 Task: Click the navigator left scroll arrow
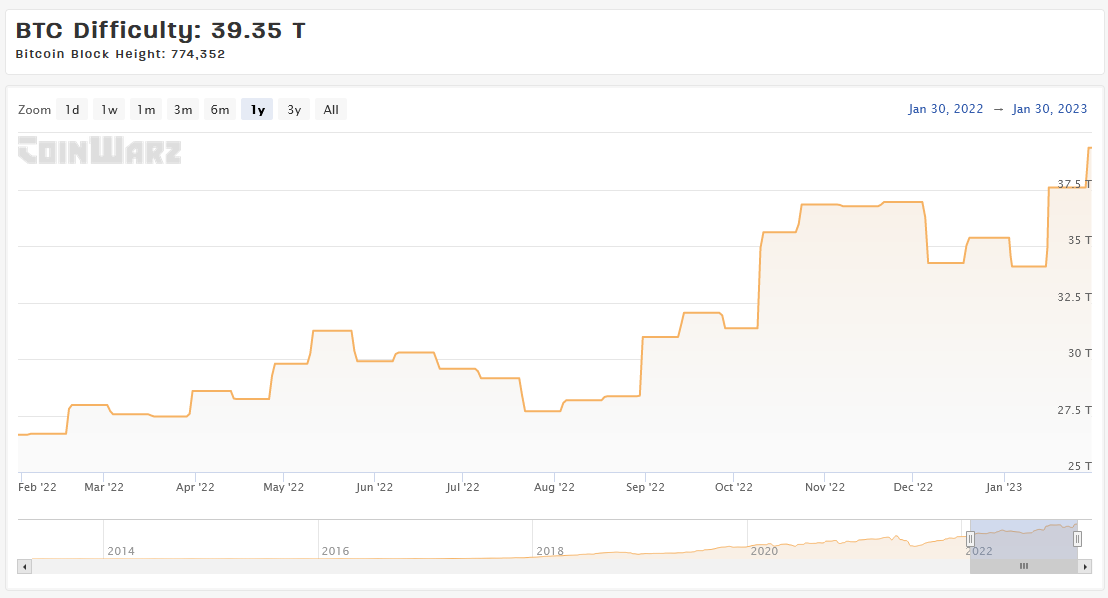pyautogui.click(x=25, y=566)
